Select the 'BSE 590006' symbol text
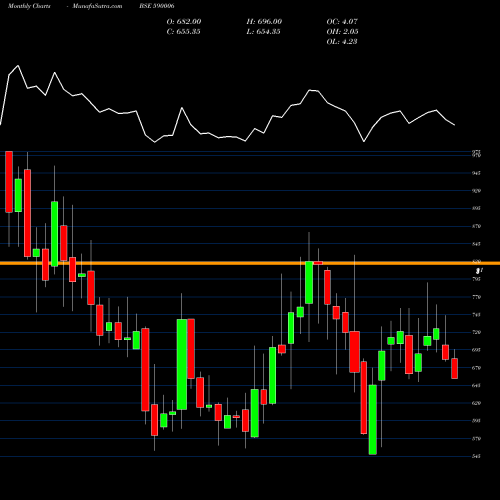The width and height of the screenshot is (500, 500). (157, 6)
